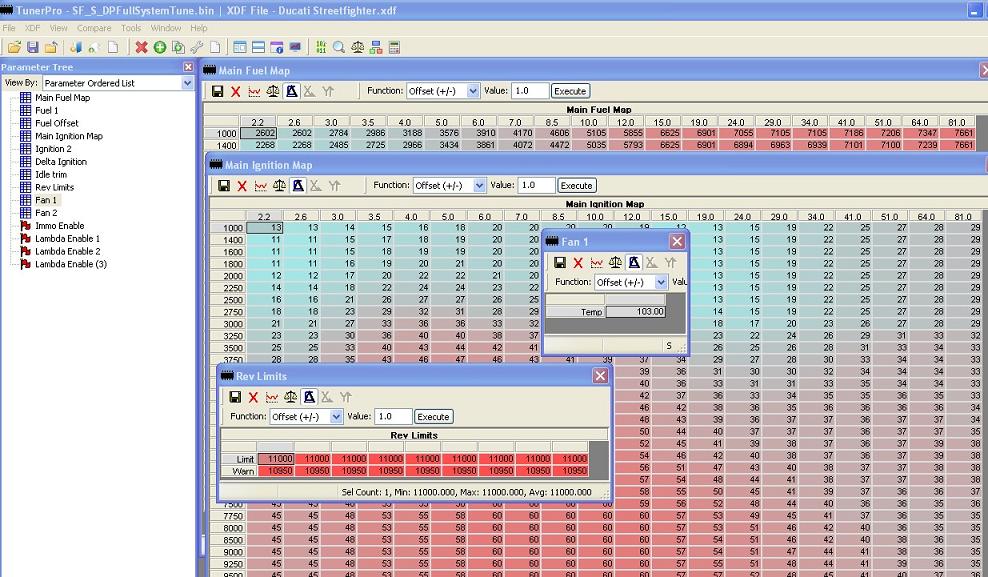Open the XDF menu
This screenshot has height=577, width=988.
coord(32,28)
